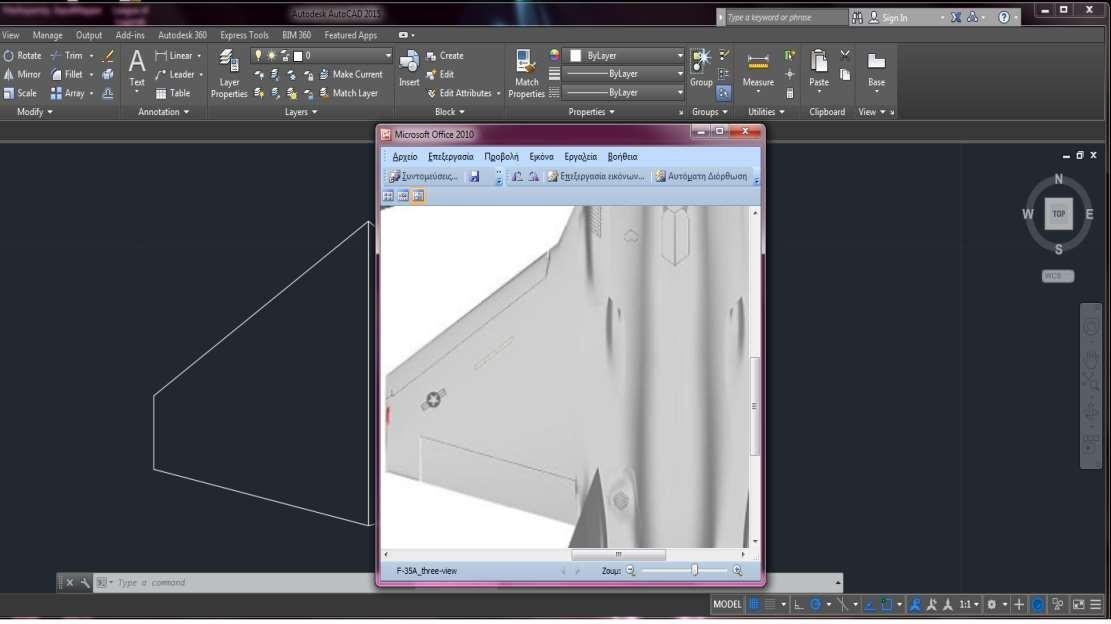Click Match Properties tool

[526, 74]
